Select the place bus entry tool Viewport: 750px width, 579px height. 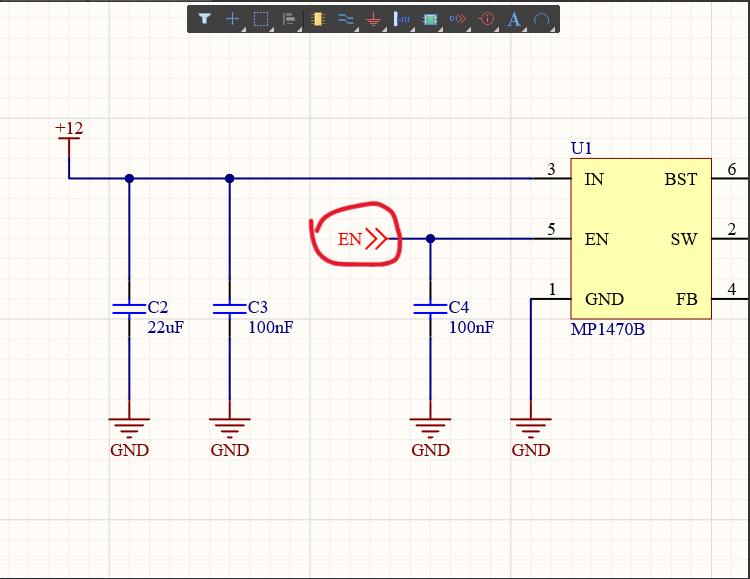401,19
